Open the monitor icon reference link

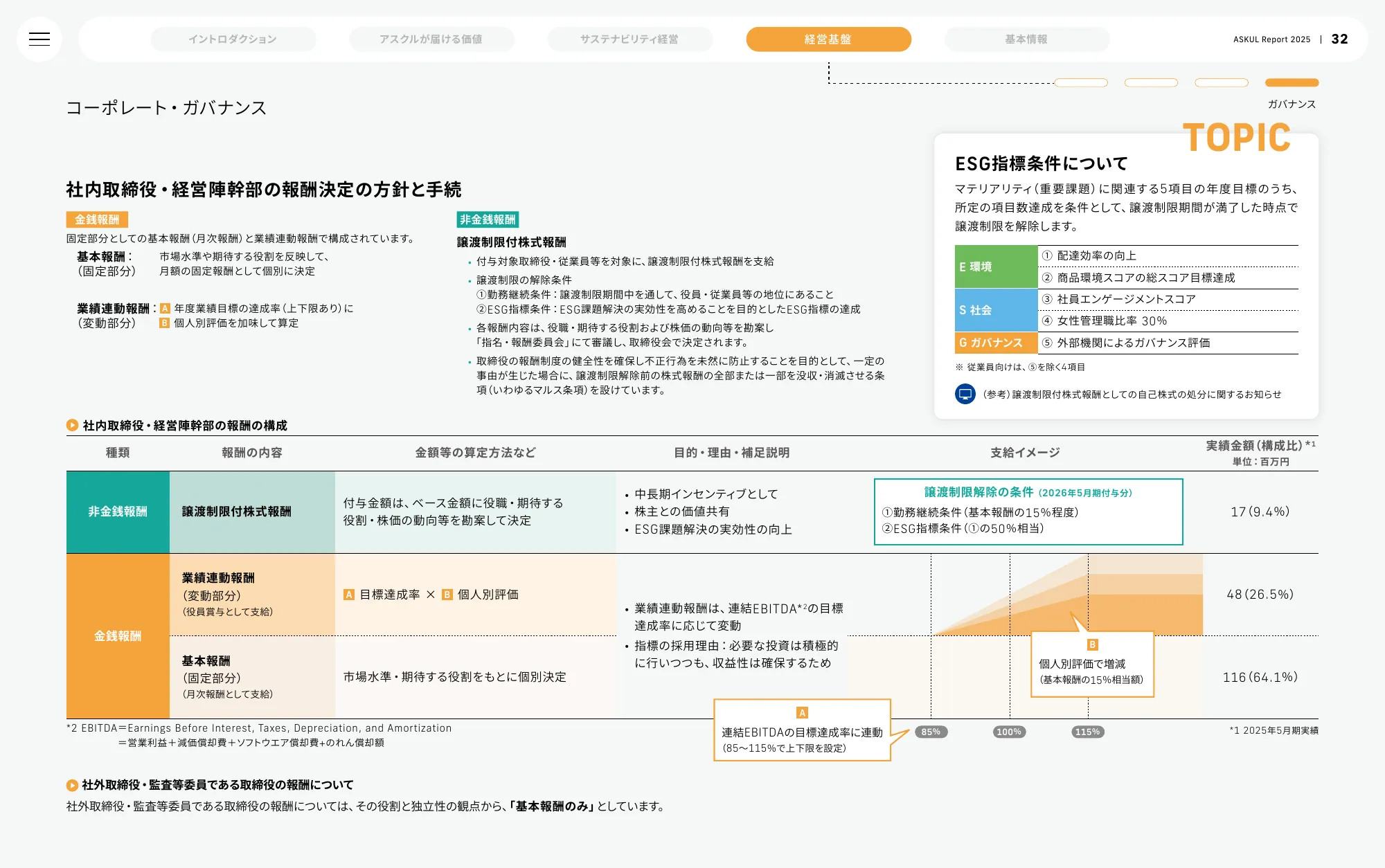click(x=965, y=394)
